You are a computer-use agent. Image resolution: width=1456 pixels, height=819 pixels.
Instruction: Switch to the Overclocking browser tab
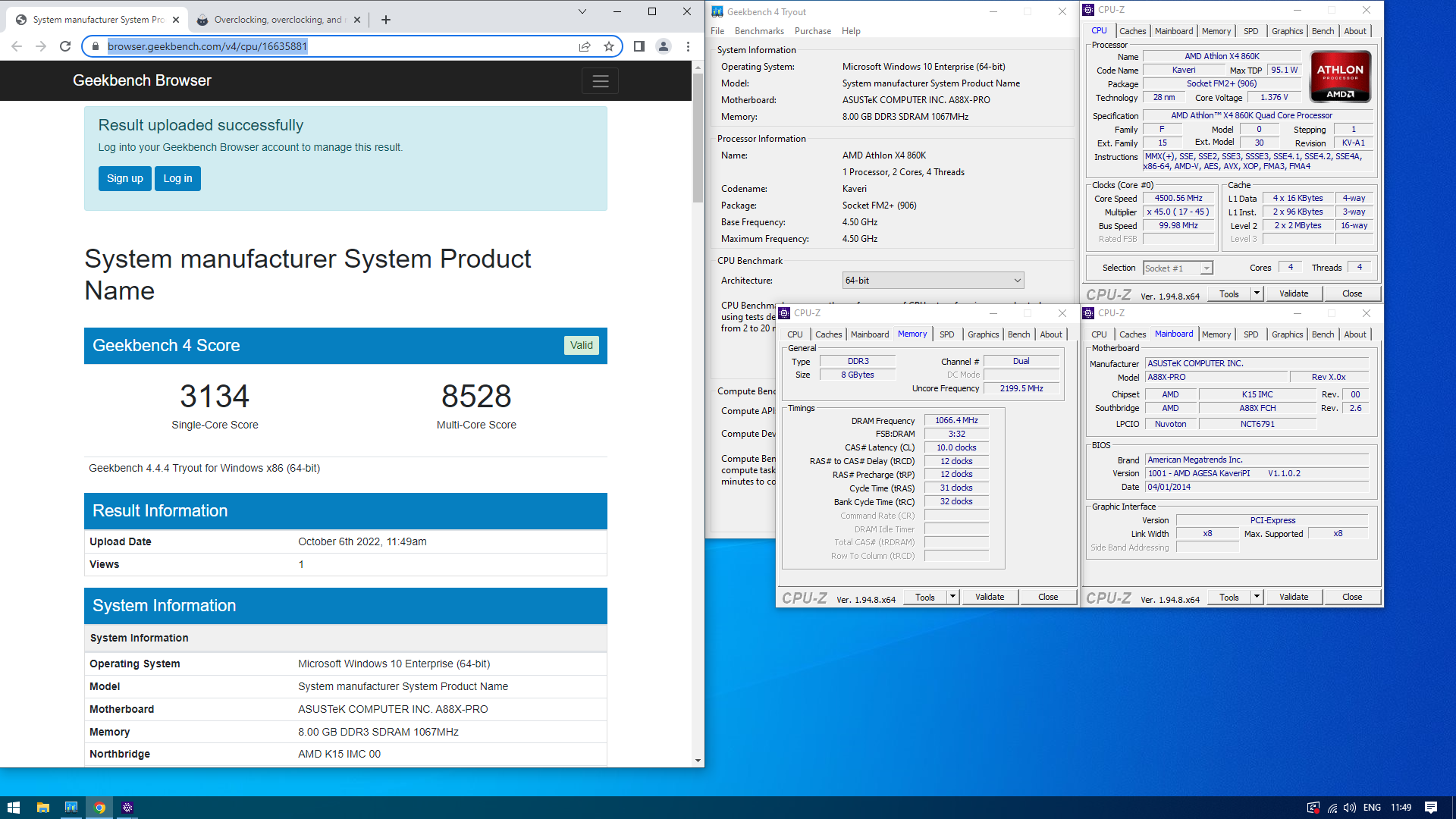click(x=278, y=20)
